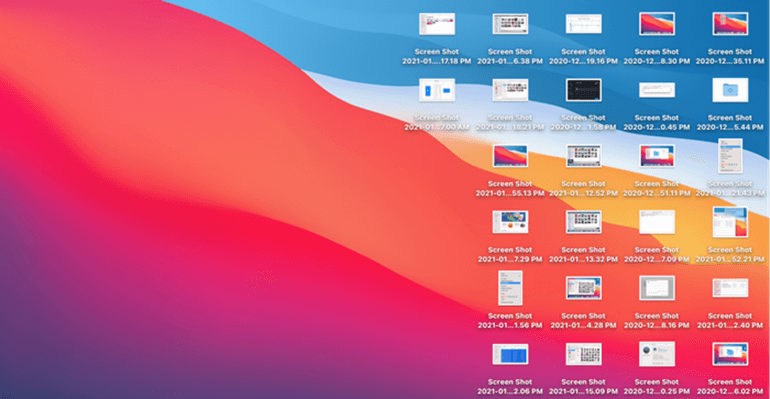The height and width of the screenshot is (399, 770).
Task: Select the Screen Shot 2020-12...7.09 PM file icon
Action: [x=657, y=222]
